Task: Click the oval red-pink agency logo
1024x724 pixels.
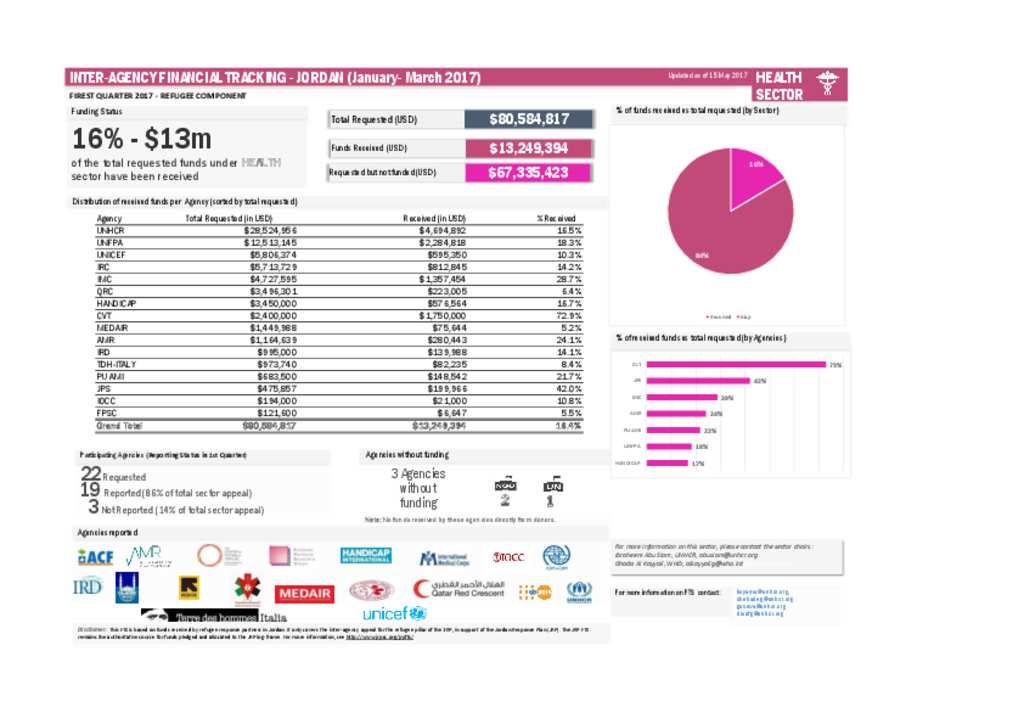Action: (x=372, y=591)
